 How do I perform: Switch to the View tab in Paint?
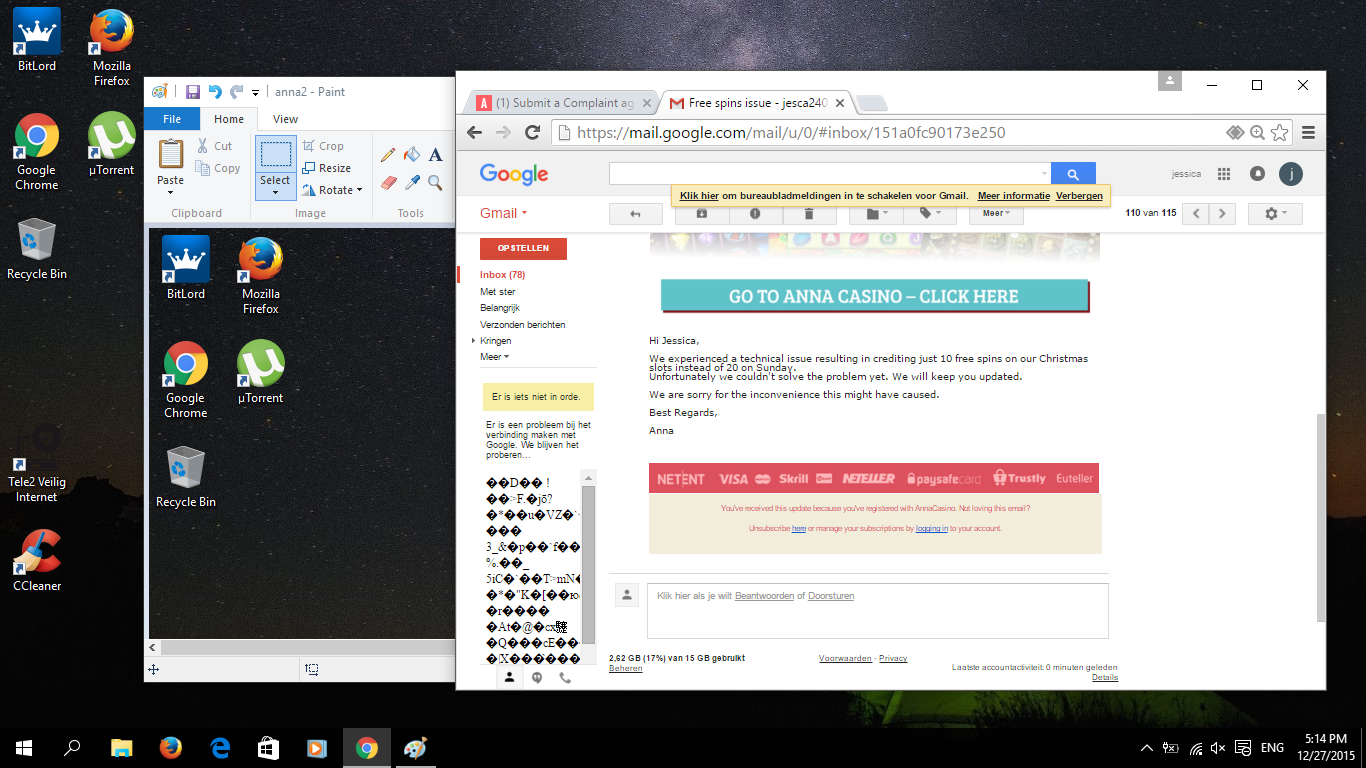tap(285, 119)
